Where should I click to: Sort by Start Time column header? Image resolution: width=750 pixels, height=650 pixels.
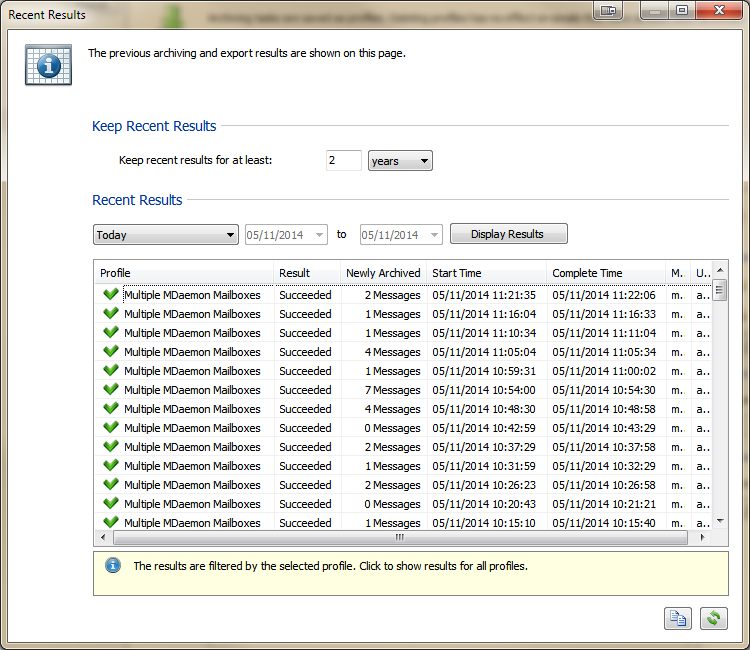[486, 273]
